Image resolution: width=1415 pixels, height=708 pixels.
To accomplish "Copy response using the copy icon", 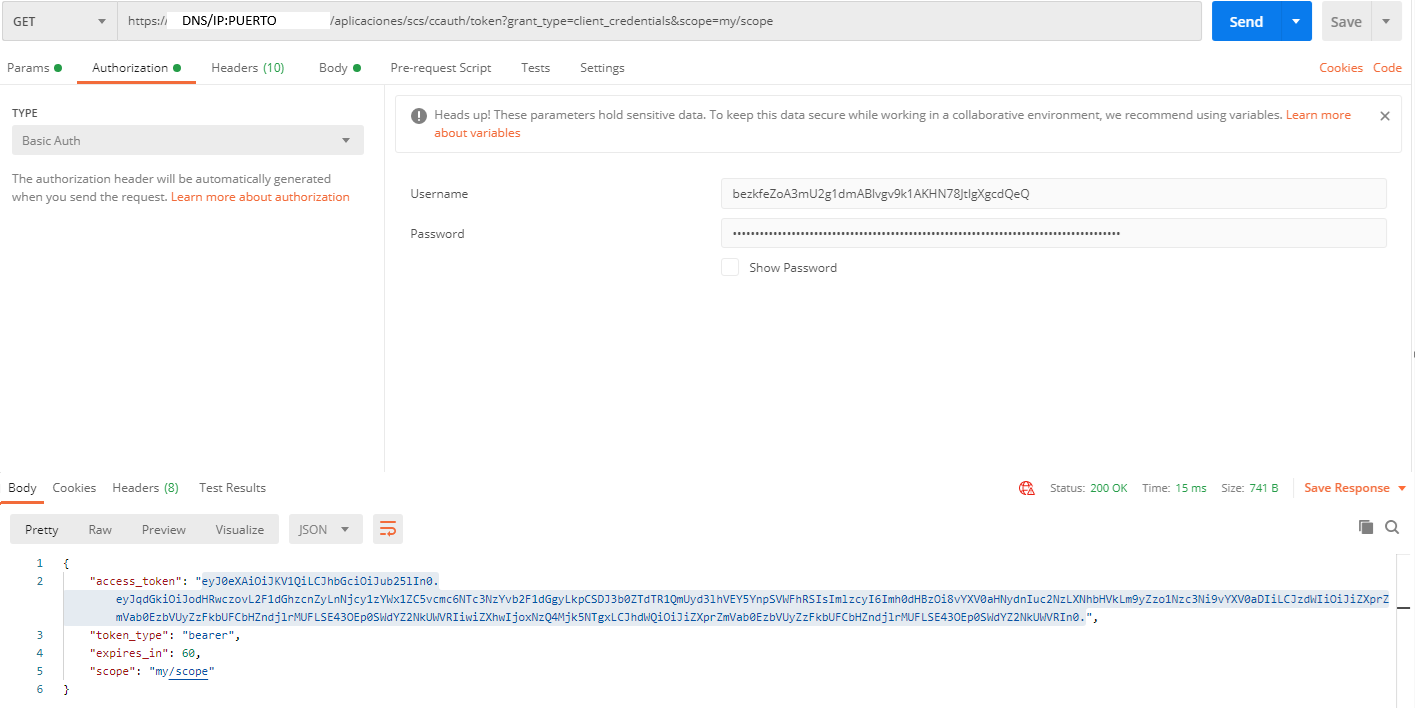I will pyautogui.click(x=1366, y=527).
